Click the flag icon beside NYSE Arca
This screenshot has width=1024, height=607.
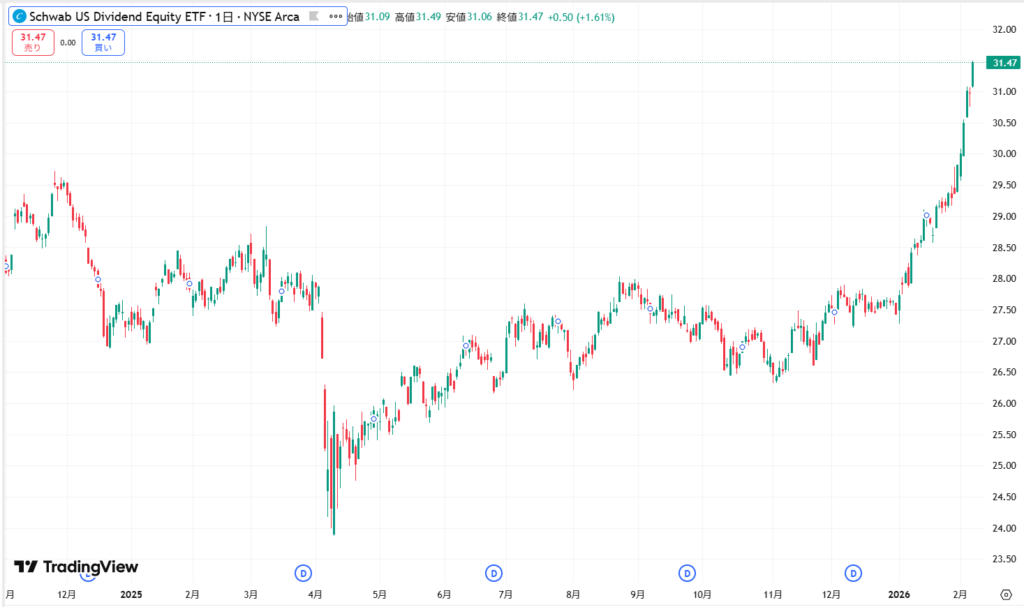pos(315,17)
